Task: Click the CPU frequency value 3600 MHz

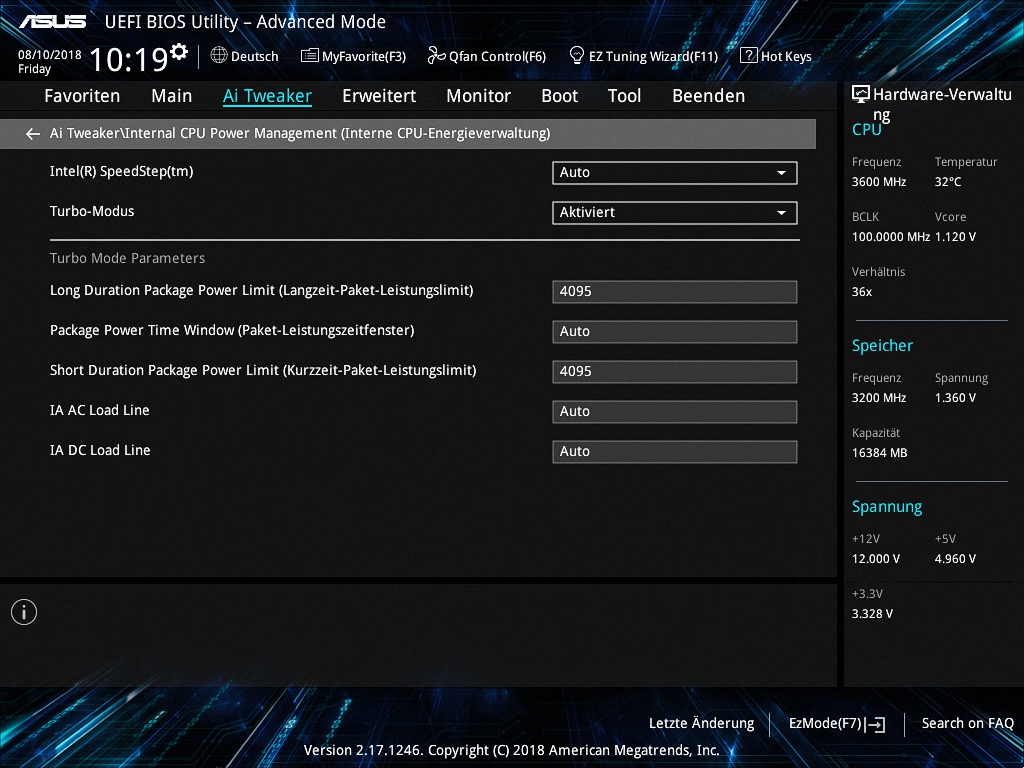Action: [x=879, y=182]
